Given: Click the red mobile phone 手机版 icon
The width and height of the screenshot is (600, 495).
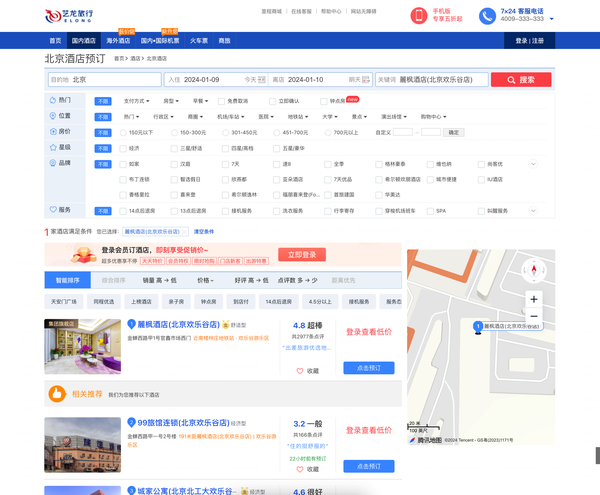Looking at the screenshot, I should tap(419, 16).
